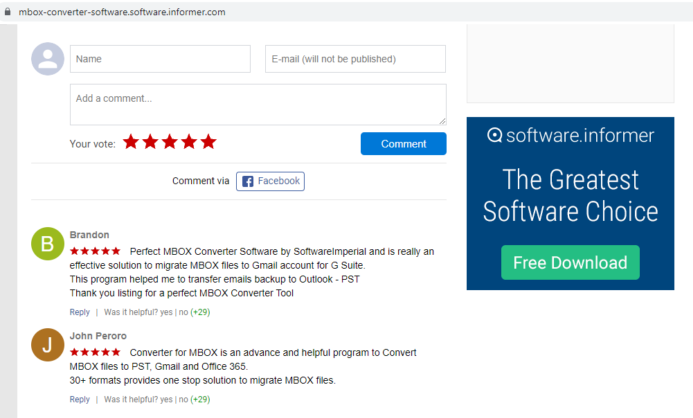Click the E-mail input field
Viewport: 693px width, 418px height.
[x=355, y=59]
